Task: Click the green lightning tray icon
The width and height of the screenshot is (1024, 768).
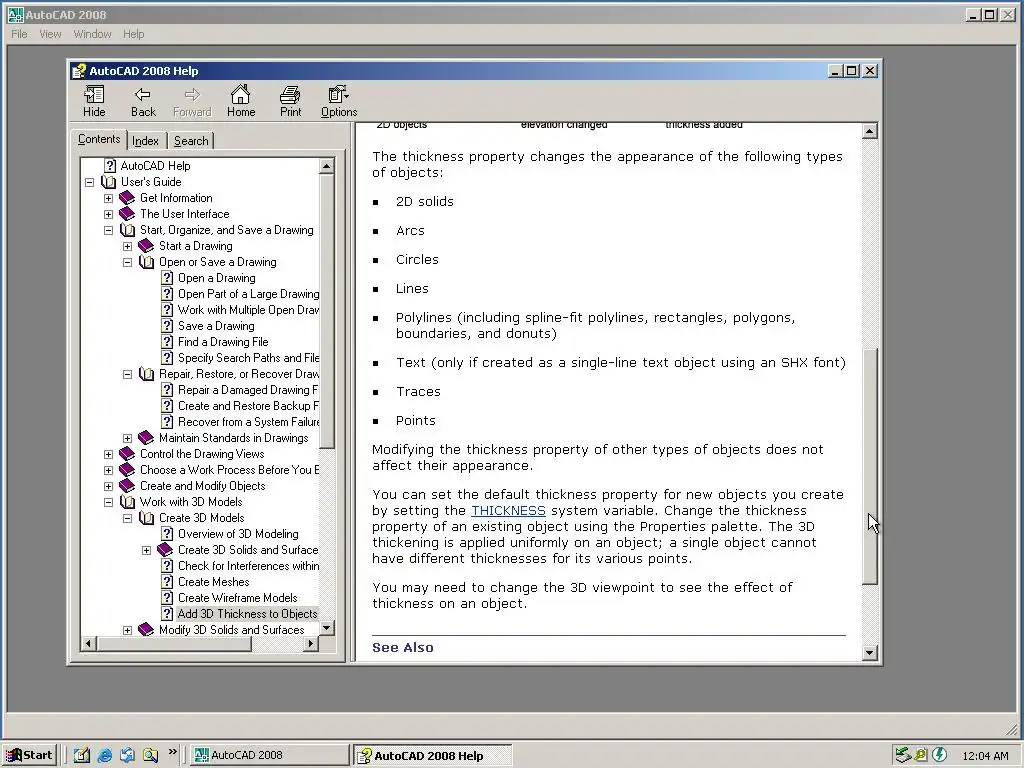Action: (939, 755)
